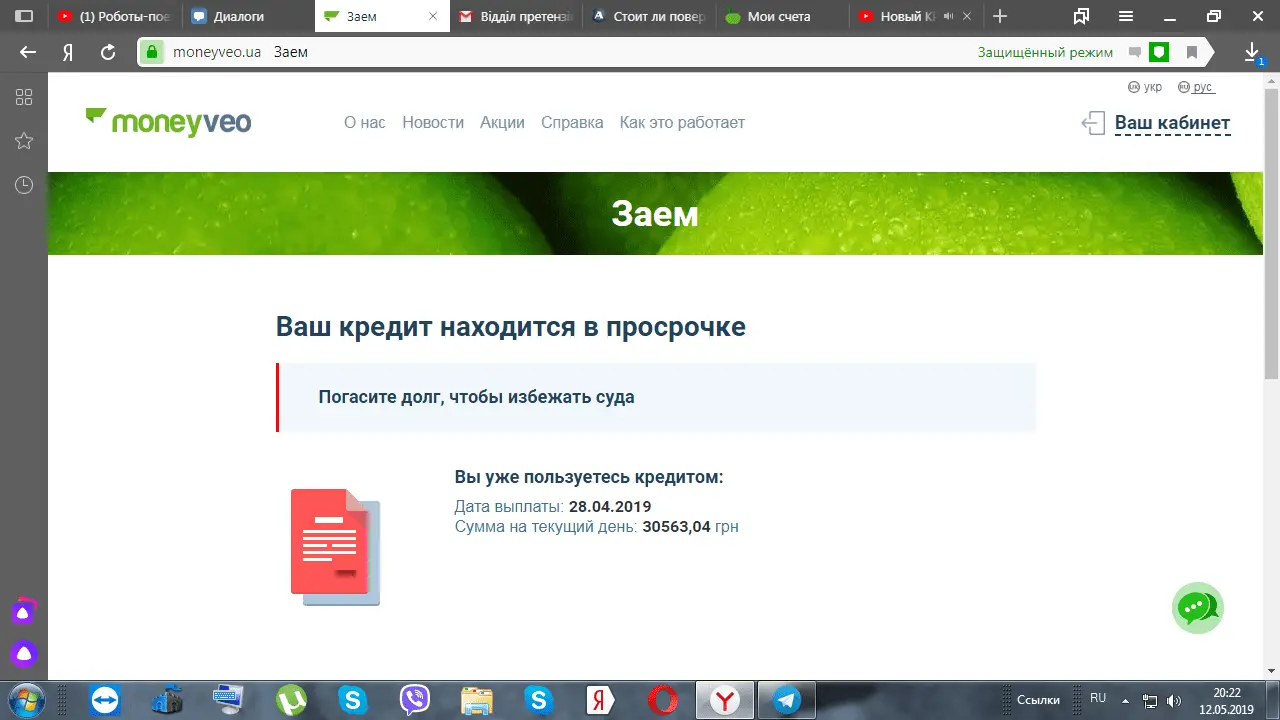The image size is (1280, 720).
Task: Open the browser hamburger menu
Action: (x=1126, y=16)
